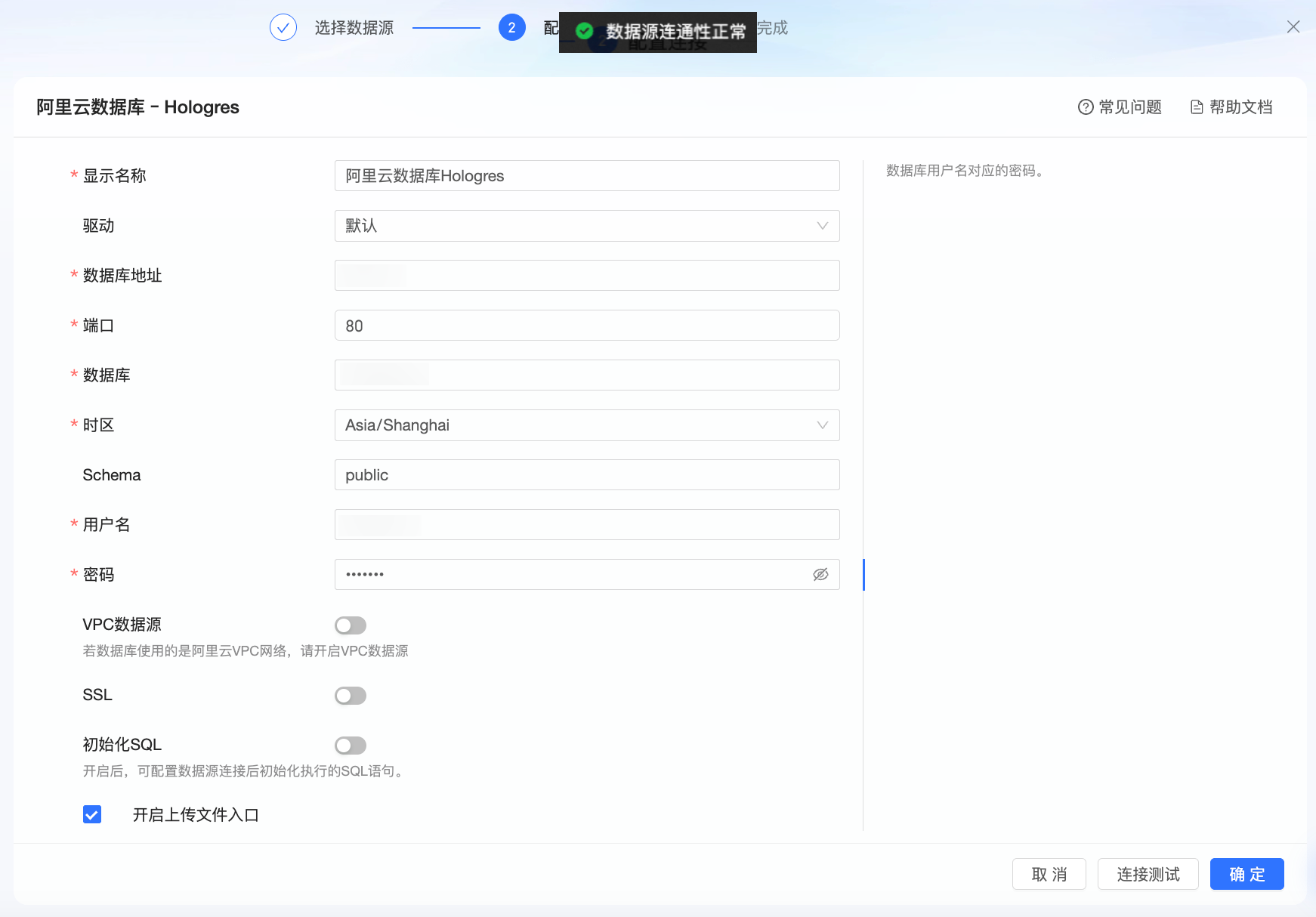Turn on the SSL switch
Image resolution: width=1316 pixels, height=917 pixels.
point(351,696)
